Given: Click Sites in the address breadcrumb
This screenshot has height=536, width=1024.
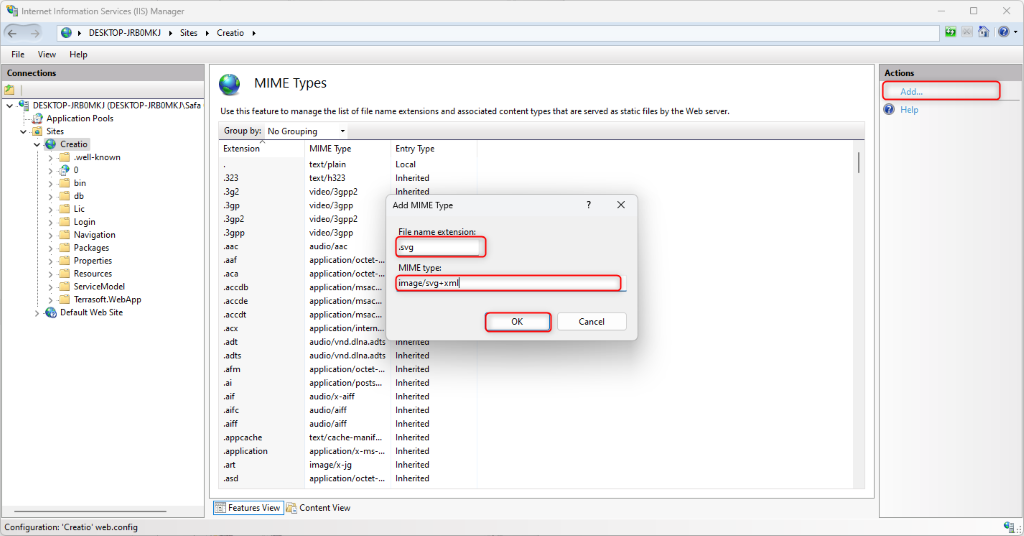Looking at the screenshot, I should click(188, 33).
